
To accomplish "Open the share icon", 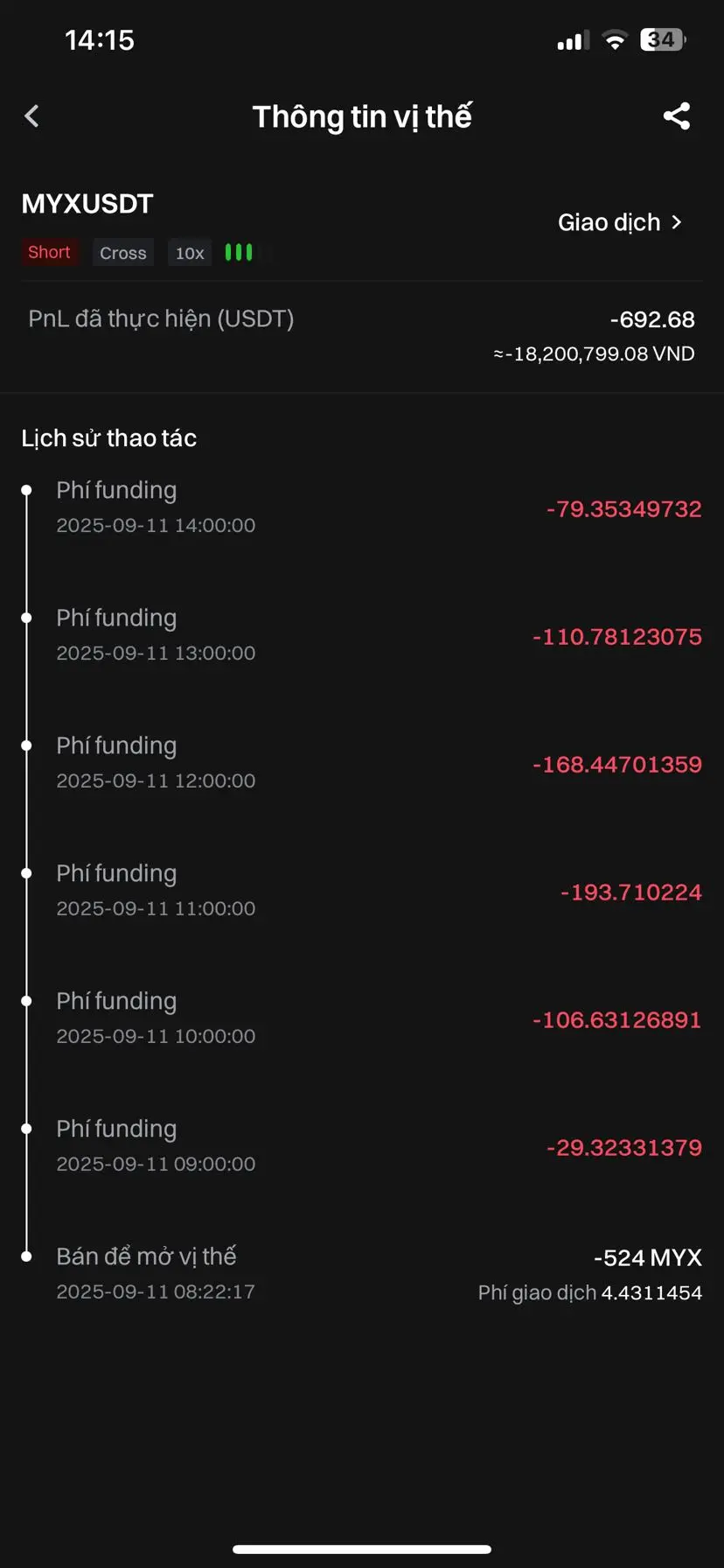I will coord(677,116).
